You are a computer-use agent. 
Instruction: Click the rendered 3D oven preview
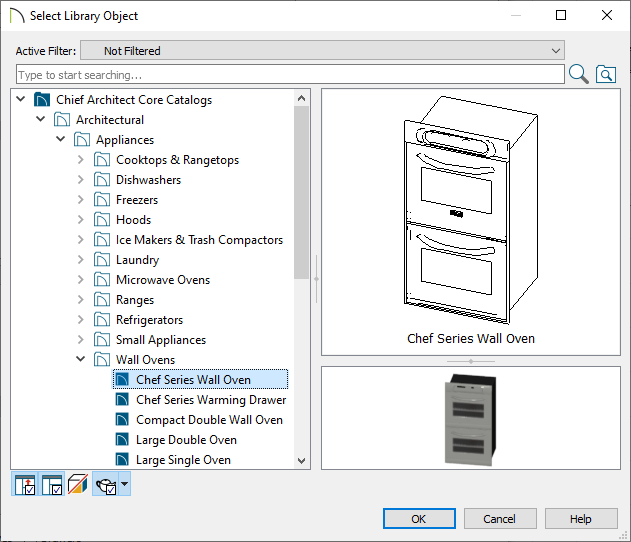471,418
